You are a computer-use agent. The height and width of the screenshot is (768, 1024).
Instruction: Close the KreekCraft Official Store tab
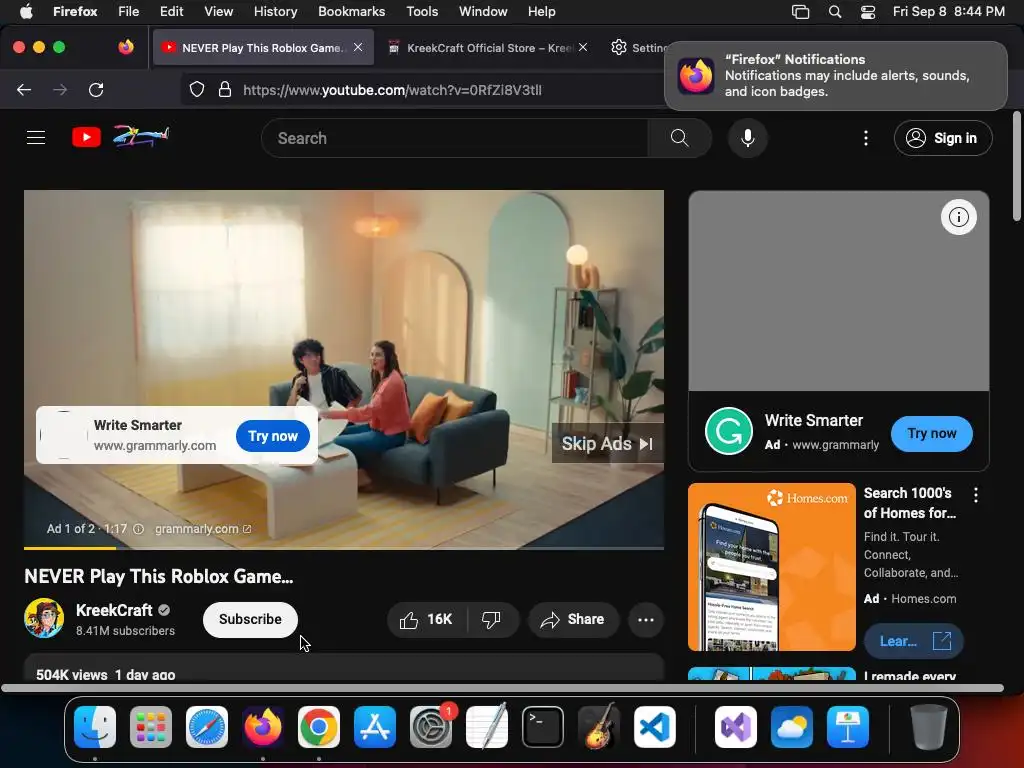[x=583, y=47]
